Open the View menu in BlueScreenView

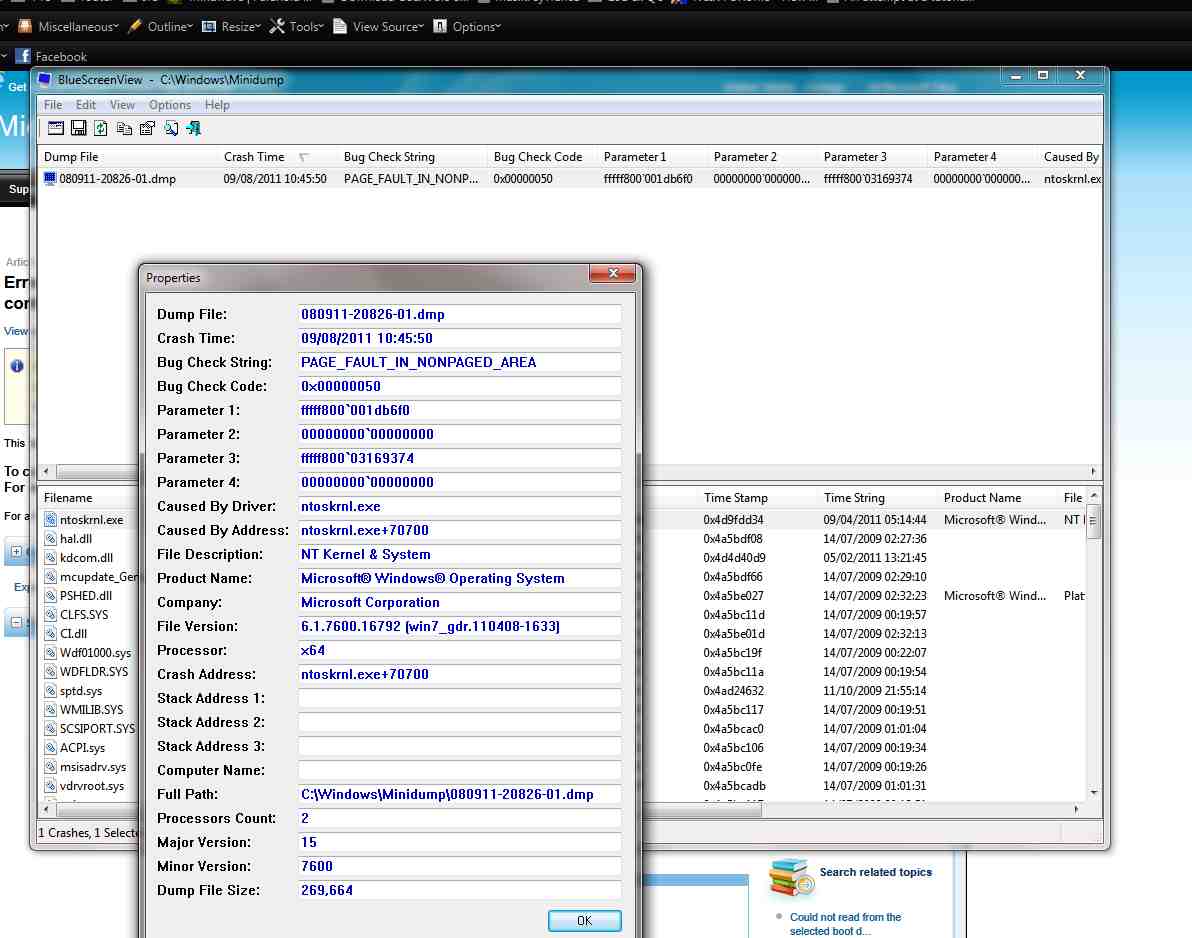pyautogui.click(x=122, y=104)
